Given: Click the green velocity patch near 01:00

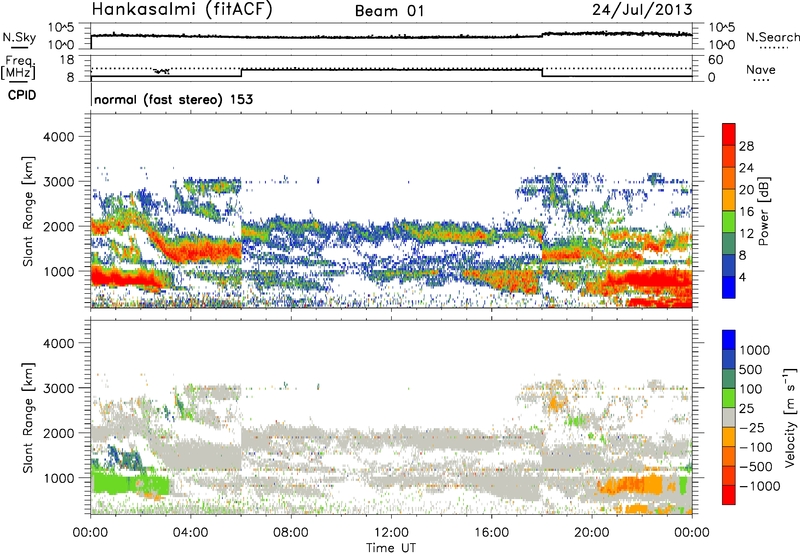Looking at the screenshot, I should coord(130,482).
